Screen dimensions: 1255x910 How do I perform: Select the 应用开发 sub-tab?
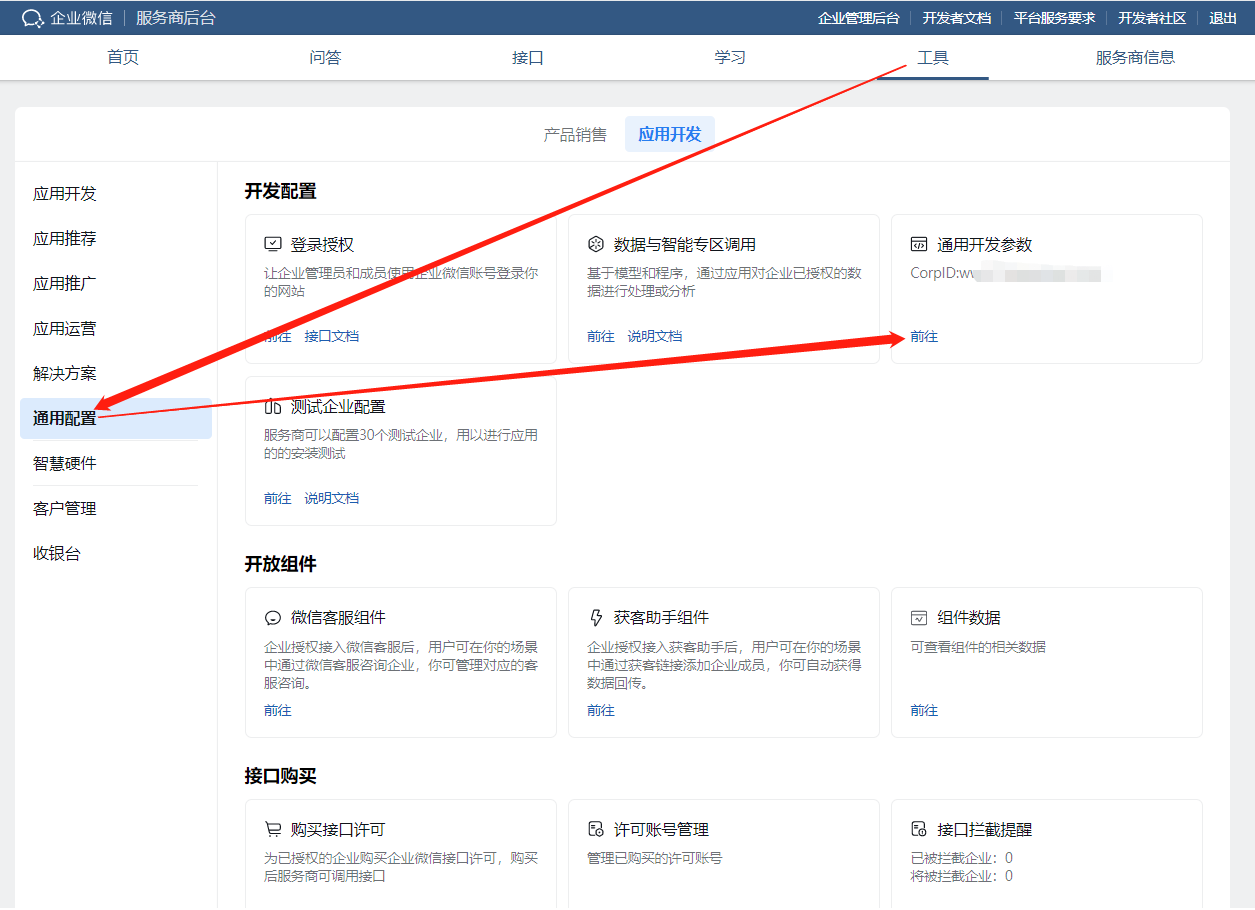pyautogui.click(x=670, y=134)
